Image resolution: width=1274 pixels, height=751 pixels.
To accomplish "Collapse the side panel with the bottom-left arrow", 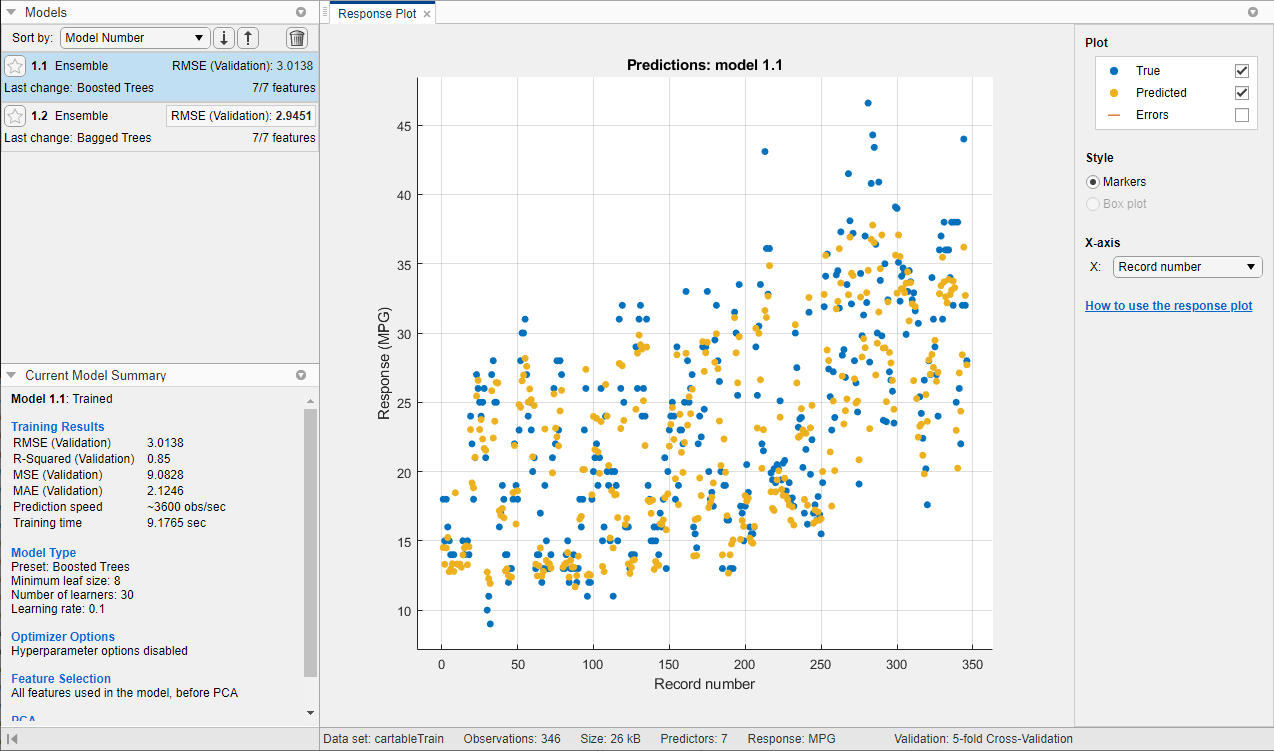I will 14,738.
